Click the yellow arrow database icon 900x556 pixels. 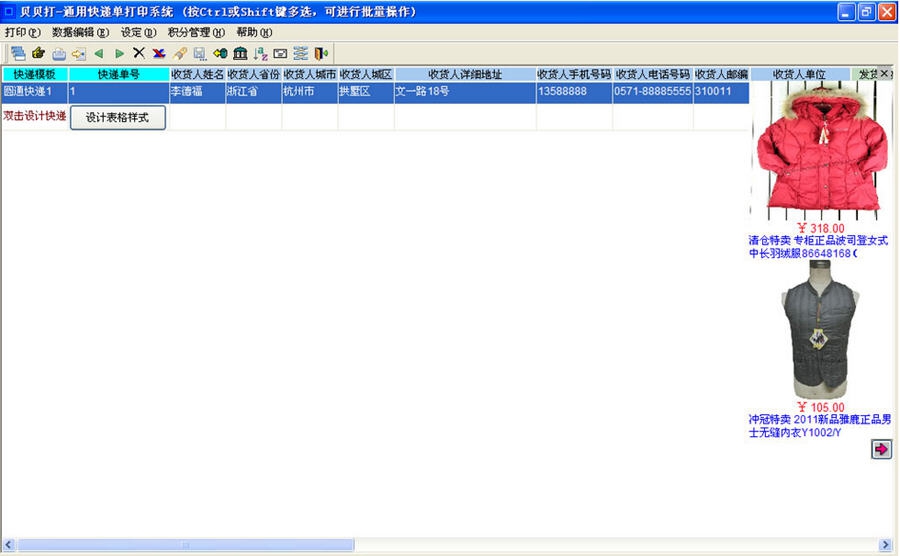(x=220, y=53)
